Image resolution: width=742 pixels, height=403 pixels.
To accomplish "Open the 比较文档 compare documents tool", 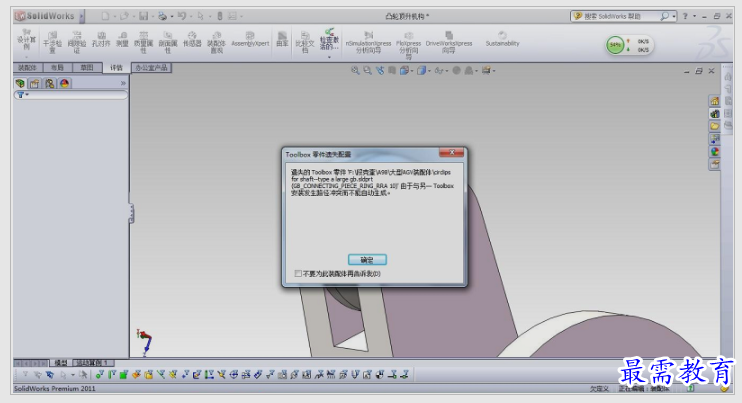I will click(x=305, y=42).
